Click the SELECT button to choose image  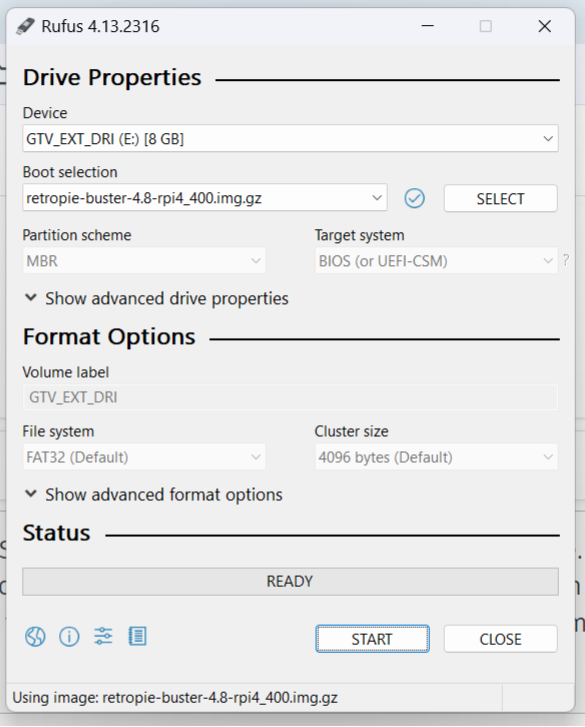[x=501, y=198]
